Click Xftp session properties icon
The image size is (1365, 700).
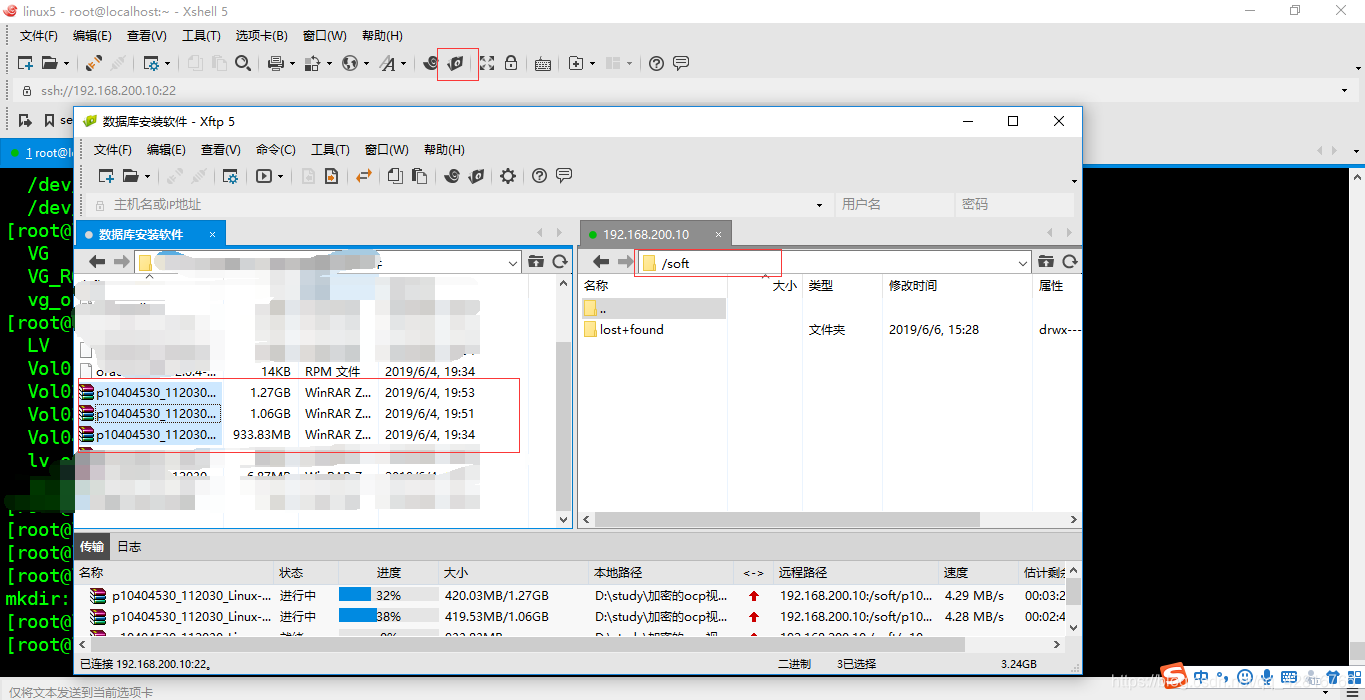click(230, 176)
